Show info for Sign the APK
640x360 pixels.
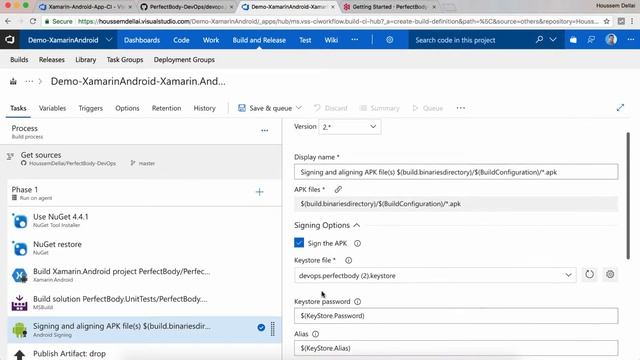tap(357, 243)
